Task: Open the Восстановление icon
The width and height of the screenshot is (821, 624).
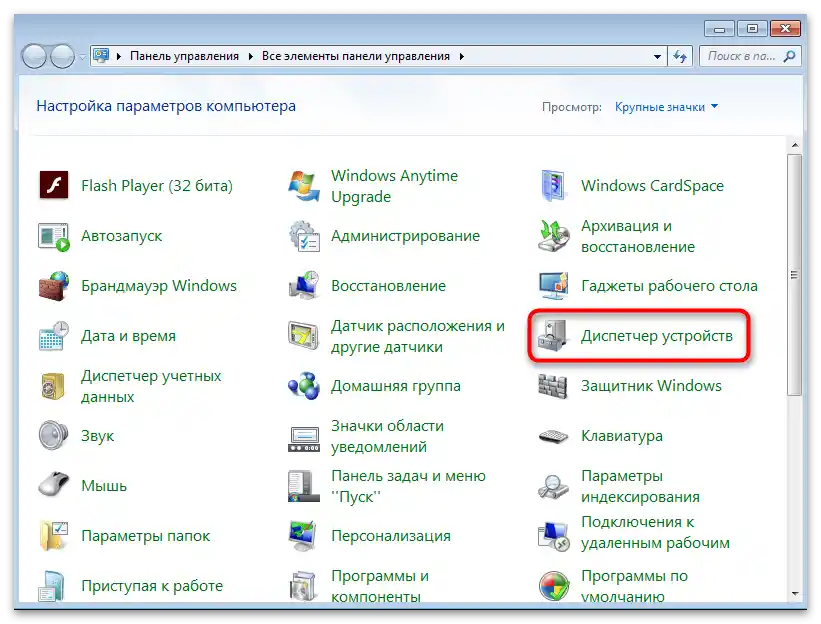Action: (304, 286)
